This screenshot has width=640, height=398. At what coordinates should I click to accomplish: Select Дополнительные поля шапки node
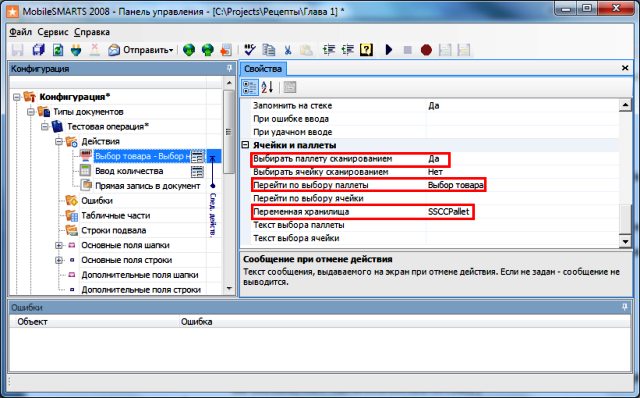pyautogui.click(x=140, y=275)
